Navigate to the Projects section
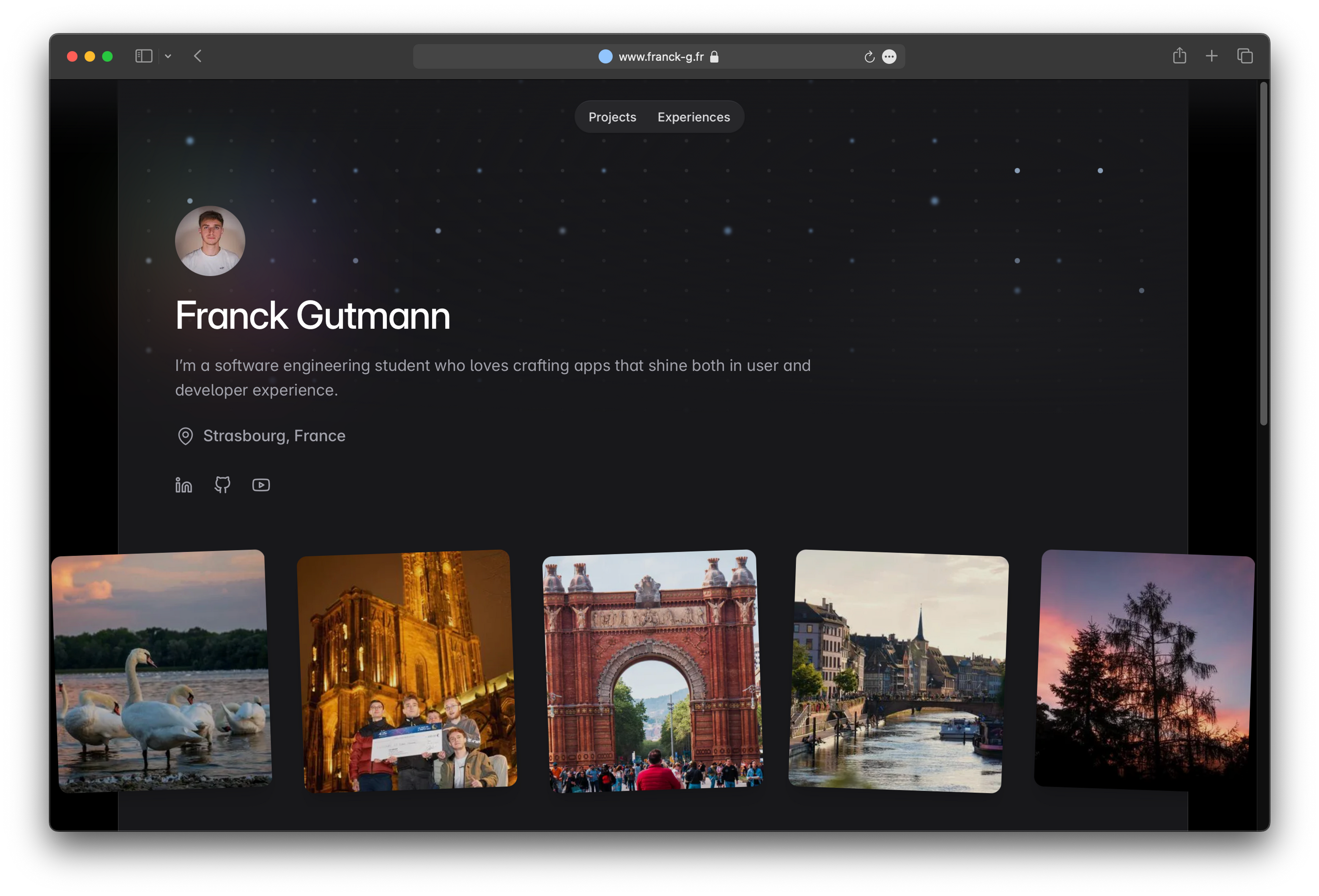Viewport: 1319px width, 896px height. tap(612, 117)
